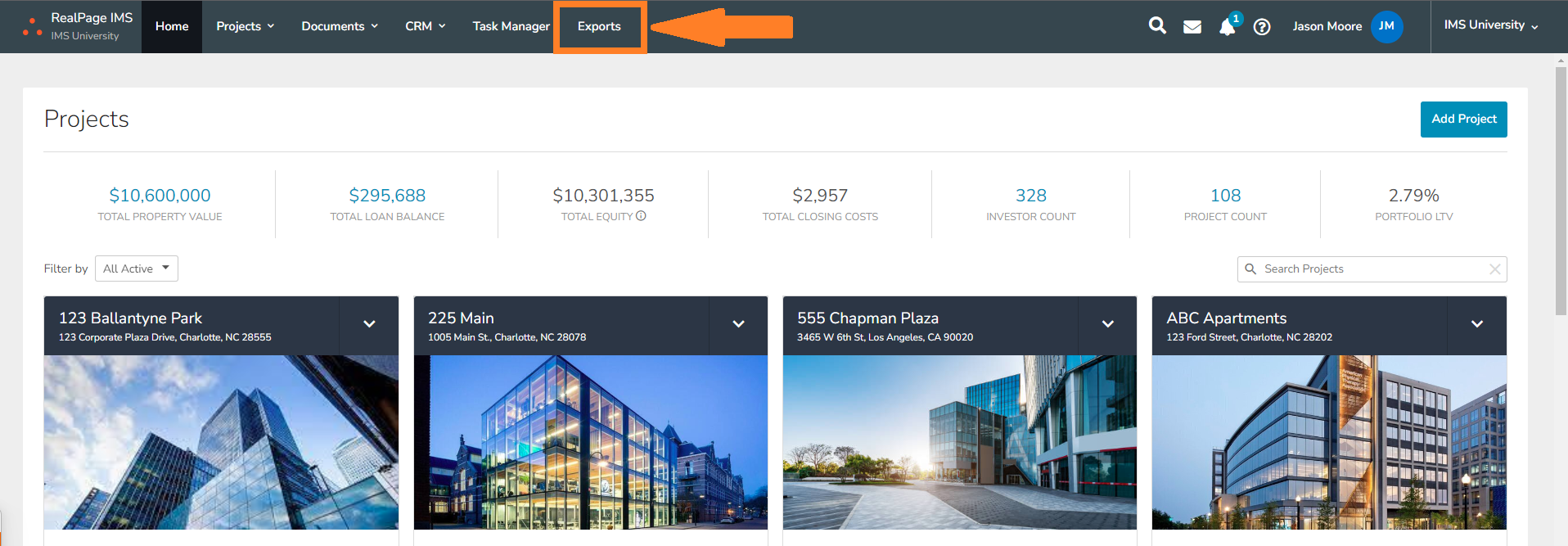
Task: Open the Exports menu item
Action: click(x=599, y=26)
